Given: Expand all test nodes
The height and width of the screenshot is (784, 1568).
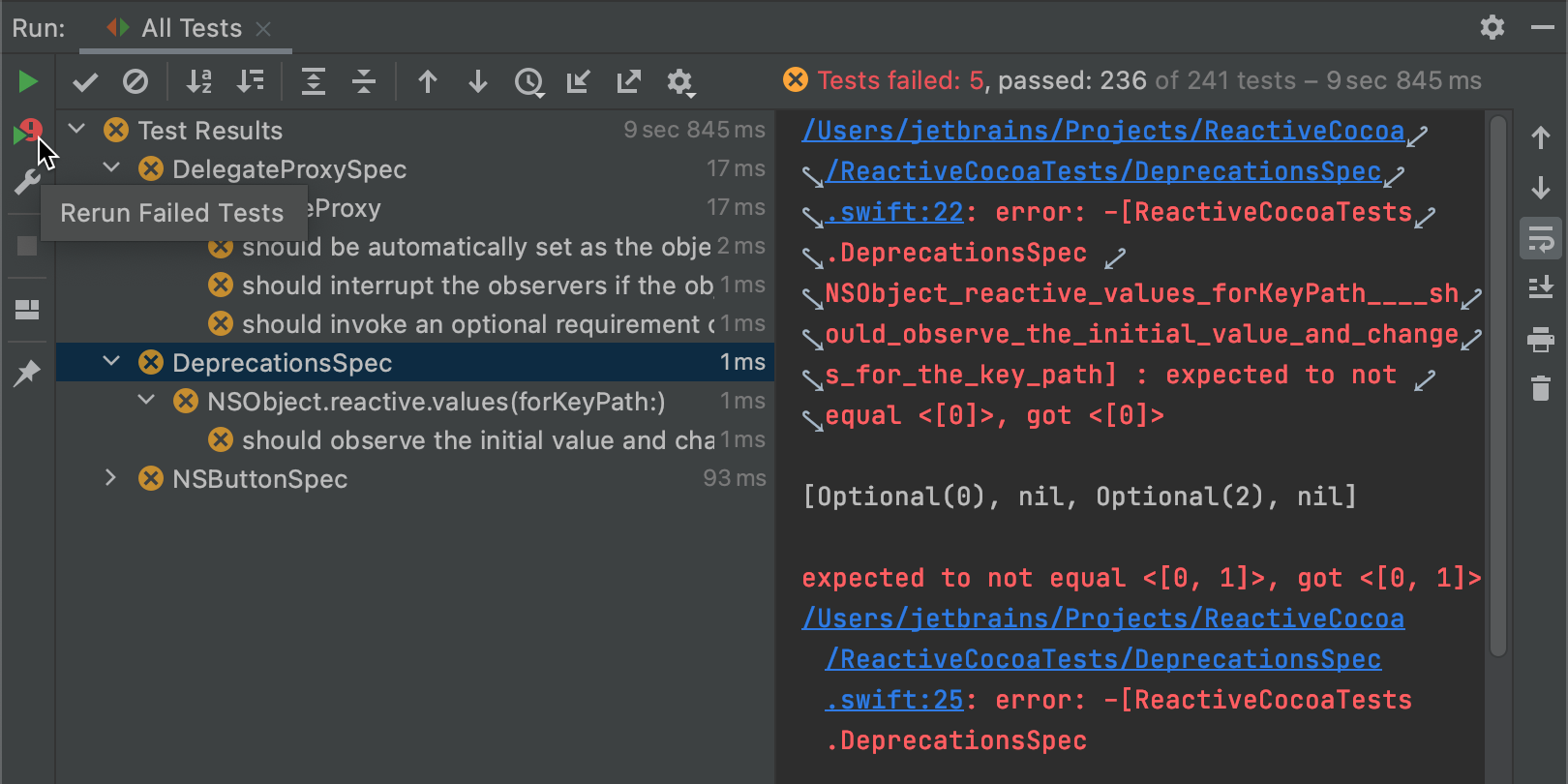Looking at the screenshot, I should coord(313,82).
